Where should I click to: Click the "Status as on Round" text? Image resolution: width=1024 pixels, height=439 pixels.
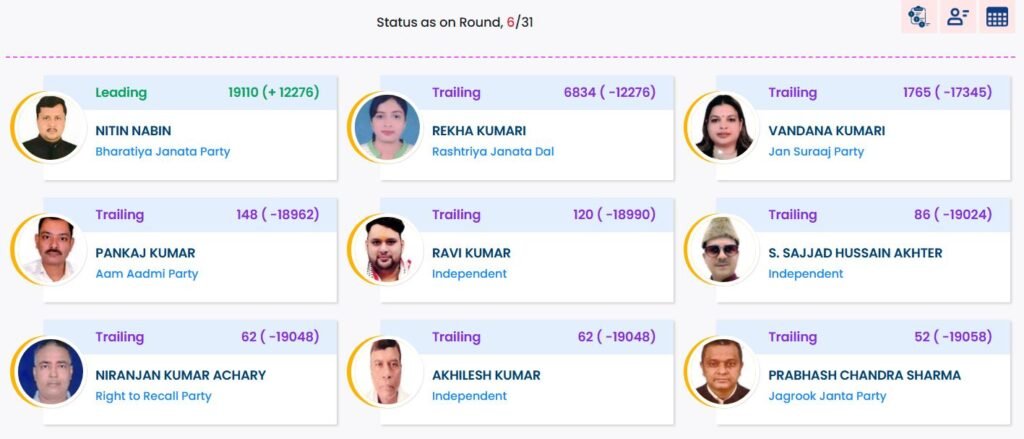pyautogui.click(x=438, y=22)
